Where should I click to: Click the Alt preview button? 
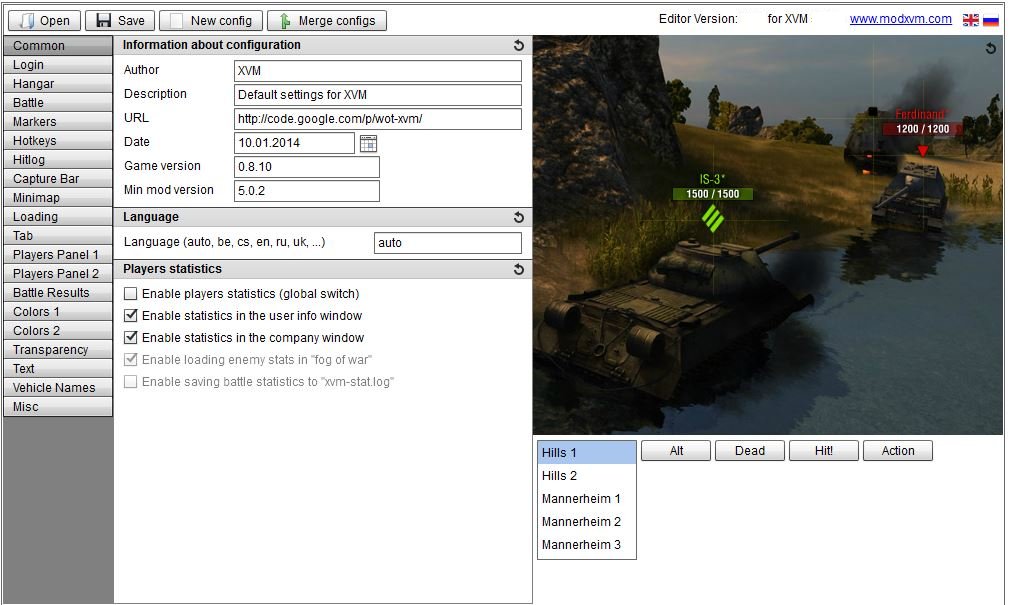tap(676, 451)
